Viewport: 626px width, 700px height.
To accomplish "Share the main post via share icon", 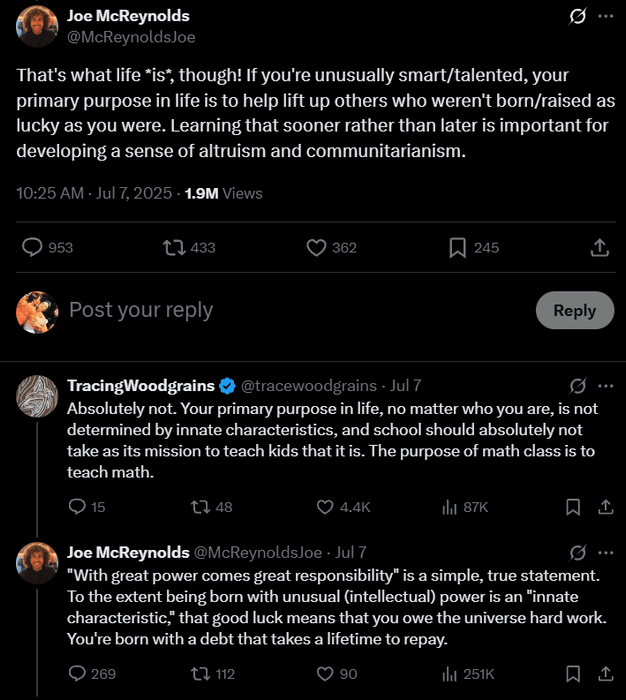I will pyautogui.click(x=600, y=247).
